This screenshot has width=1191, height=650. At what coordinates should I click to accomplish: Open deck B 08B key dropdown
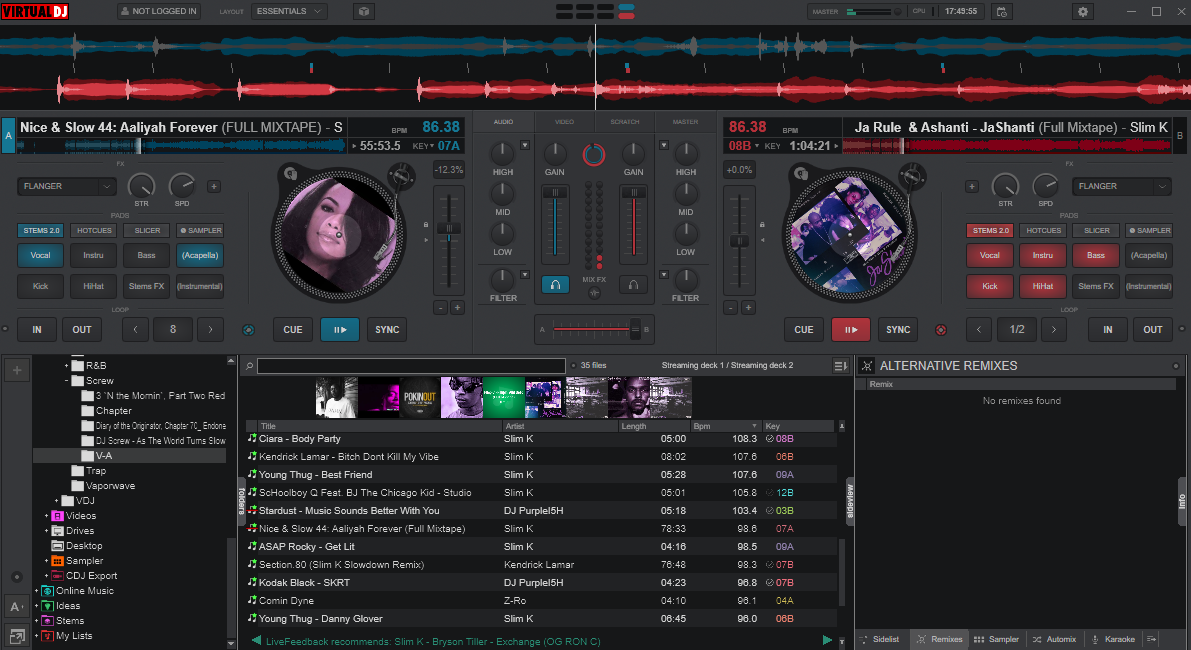744,146
